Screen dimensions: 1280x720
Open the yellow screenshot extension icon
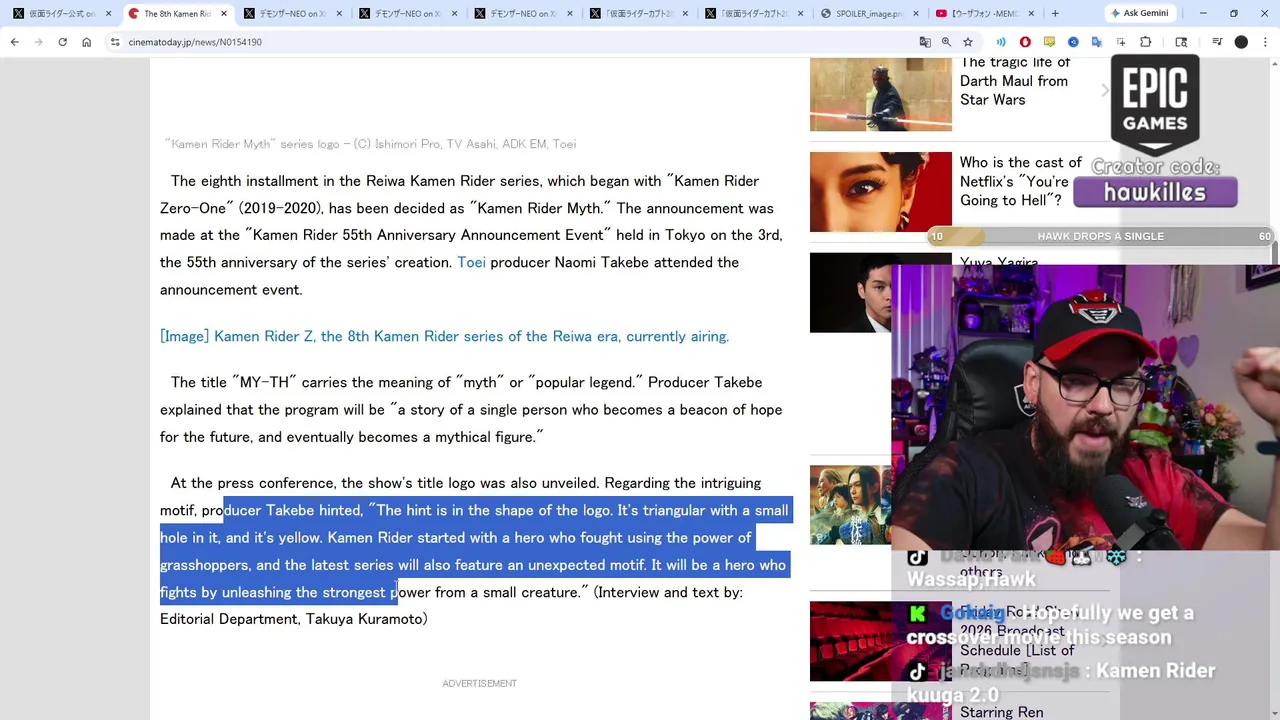1049,42
